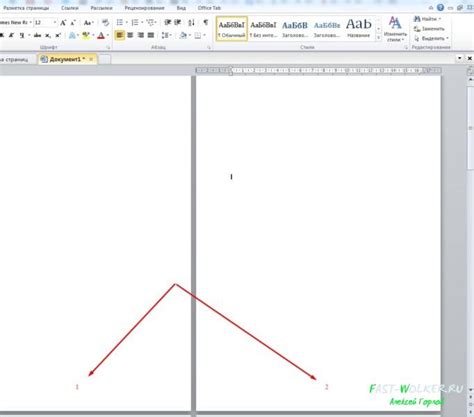This screenshot has height=417, width=474.
Task: Click the justify alignment icon
Action: (x=151, y=35)
